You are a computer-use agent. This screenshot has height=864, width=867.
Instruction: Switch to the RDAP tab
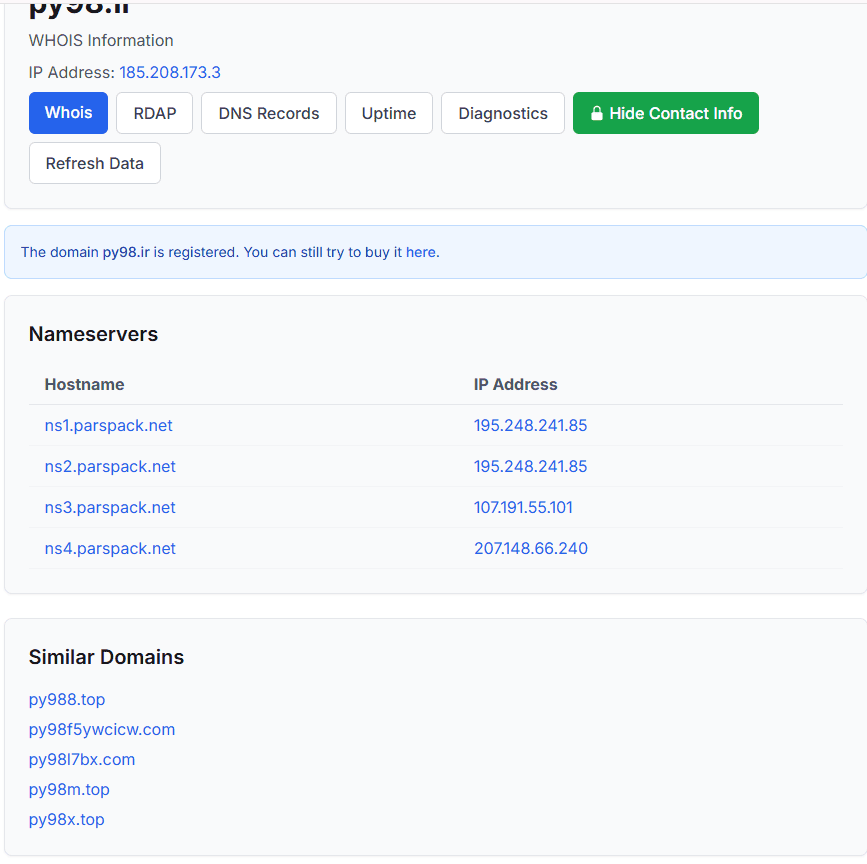[x=155, y=113]
